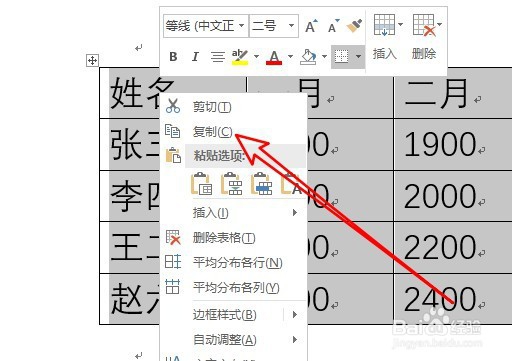Image resolution: width=512 pixels, height=361 pixels.
Task: Expand the 边框样式 submenu arrow
Action: (x=294, y=314)
